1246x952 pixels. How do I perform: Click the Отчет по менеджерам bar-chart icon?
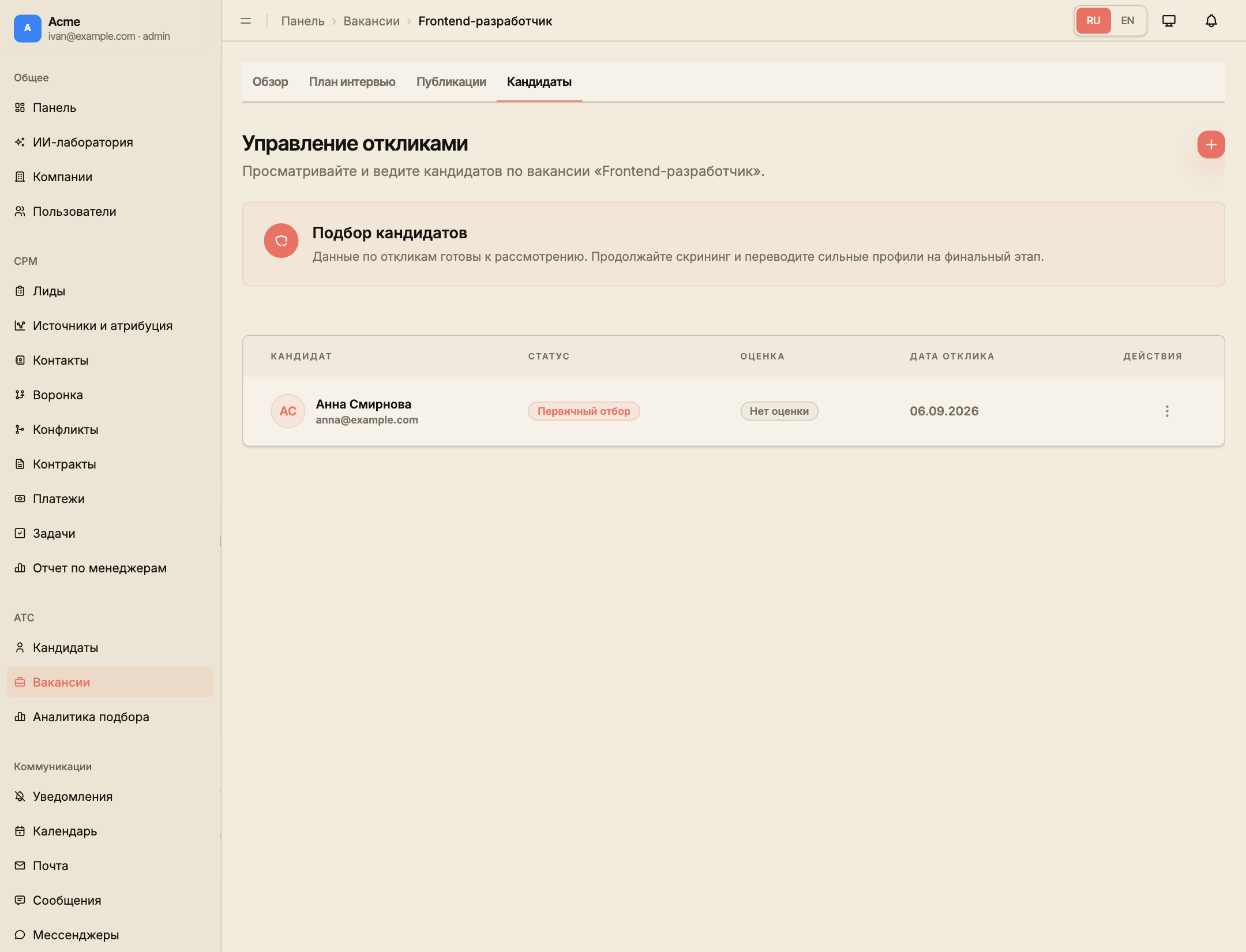[20, 568]
